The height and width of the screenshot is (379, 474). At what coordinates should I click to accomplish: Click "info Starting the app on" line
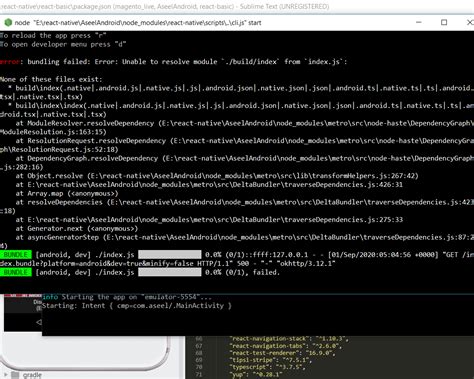tap(127, 297)
